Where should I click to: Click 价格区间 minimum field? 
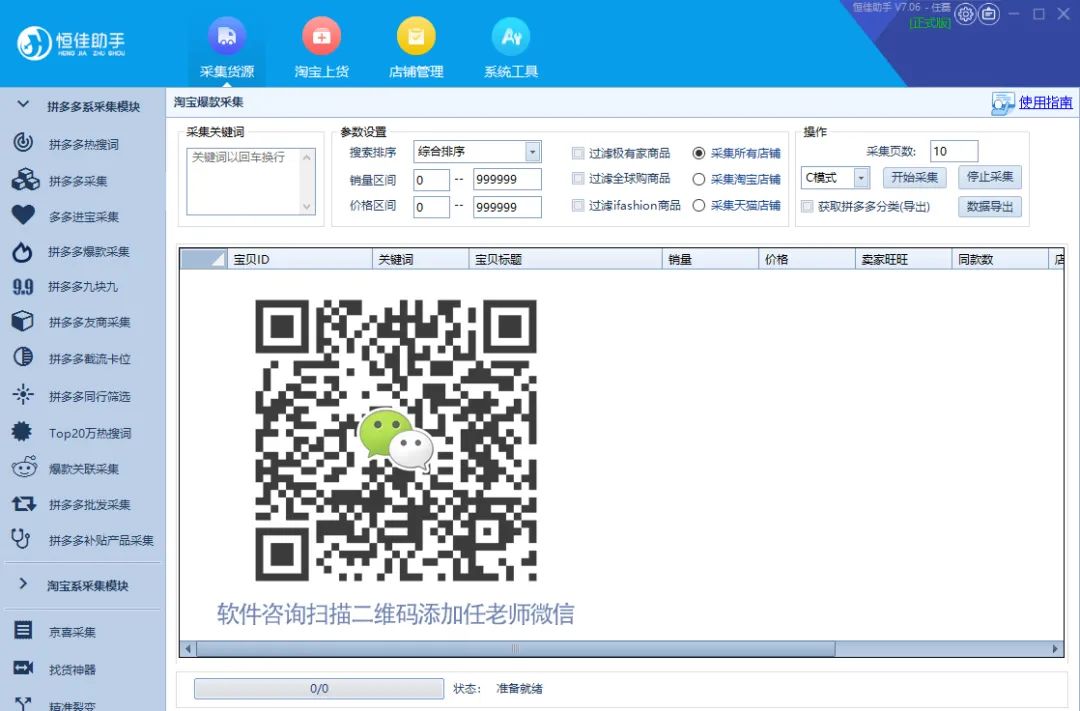431,207
